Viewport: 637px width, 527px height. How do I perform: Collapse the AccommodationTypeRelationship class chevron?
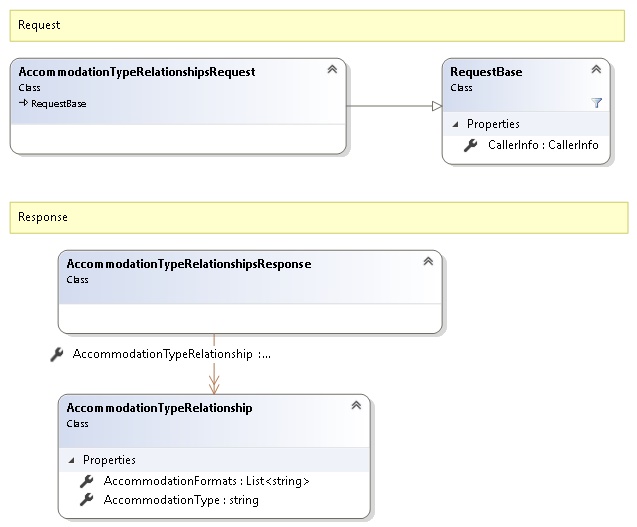tap(355, 405)
